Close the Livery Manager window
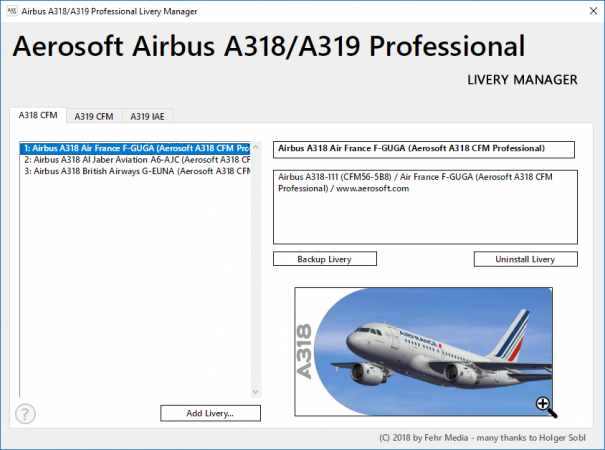The image size is (605, 450). [593, 11]
